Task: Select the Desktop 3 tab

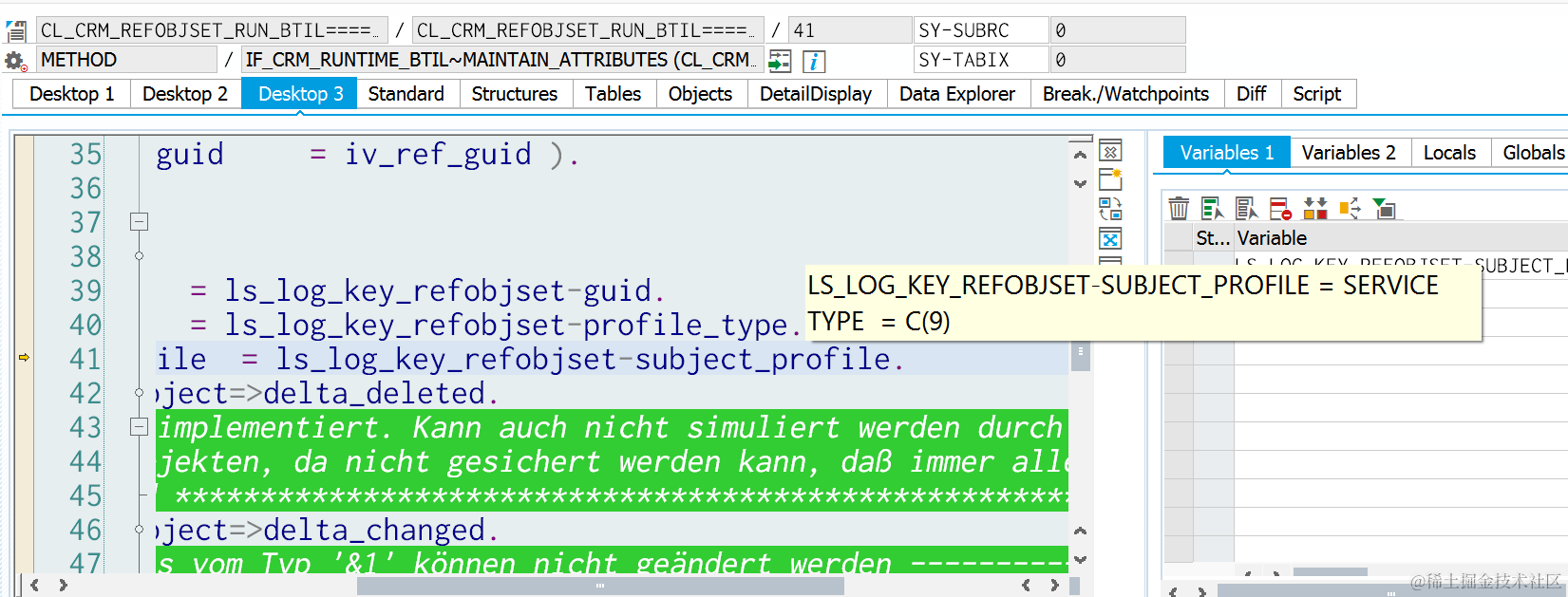Action: coord(300,94)
